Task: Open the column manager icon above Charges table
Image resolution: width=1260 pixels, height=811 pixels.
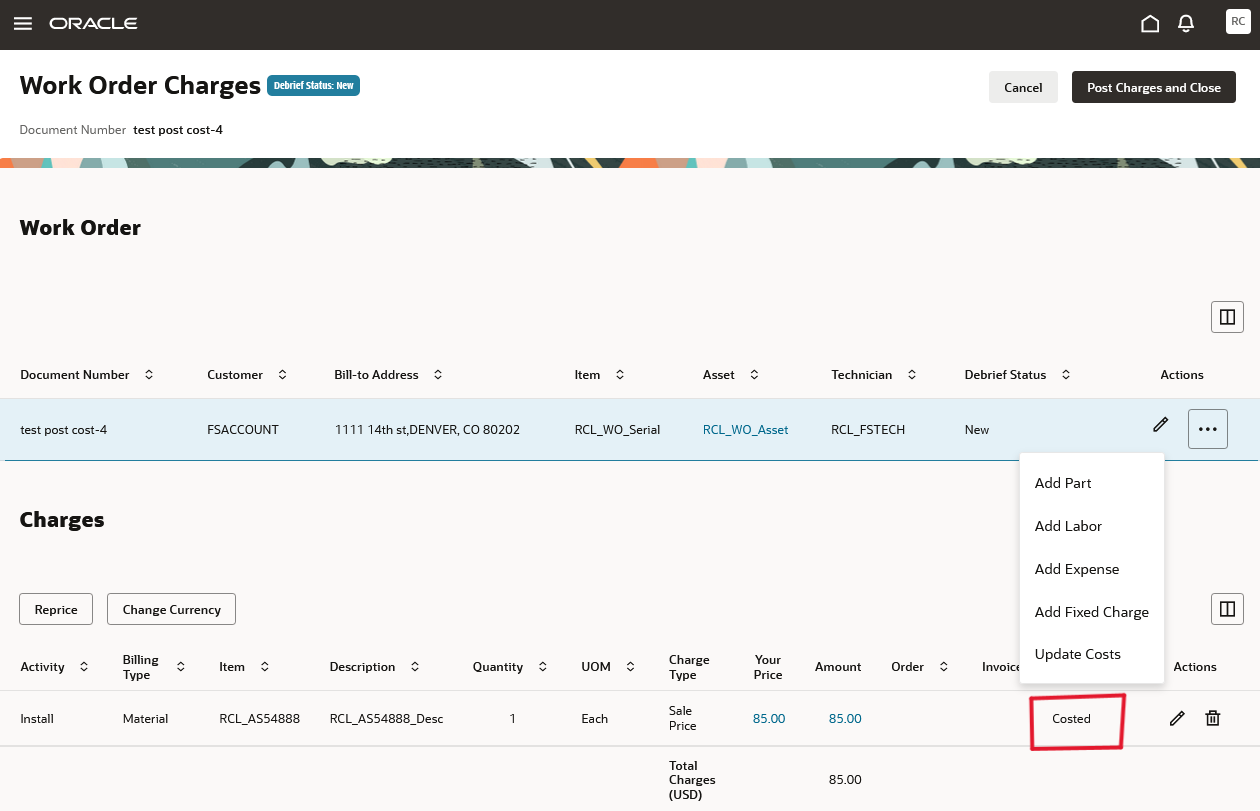Action: click(1227, 608)
